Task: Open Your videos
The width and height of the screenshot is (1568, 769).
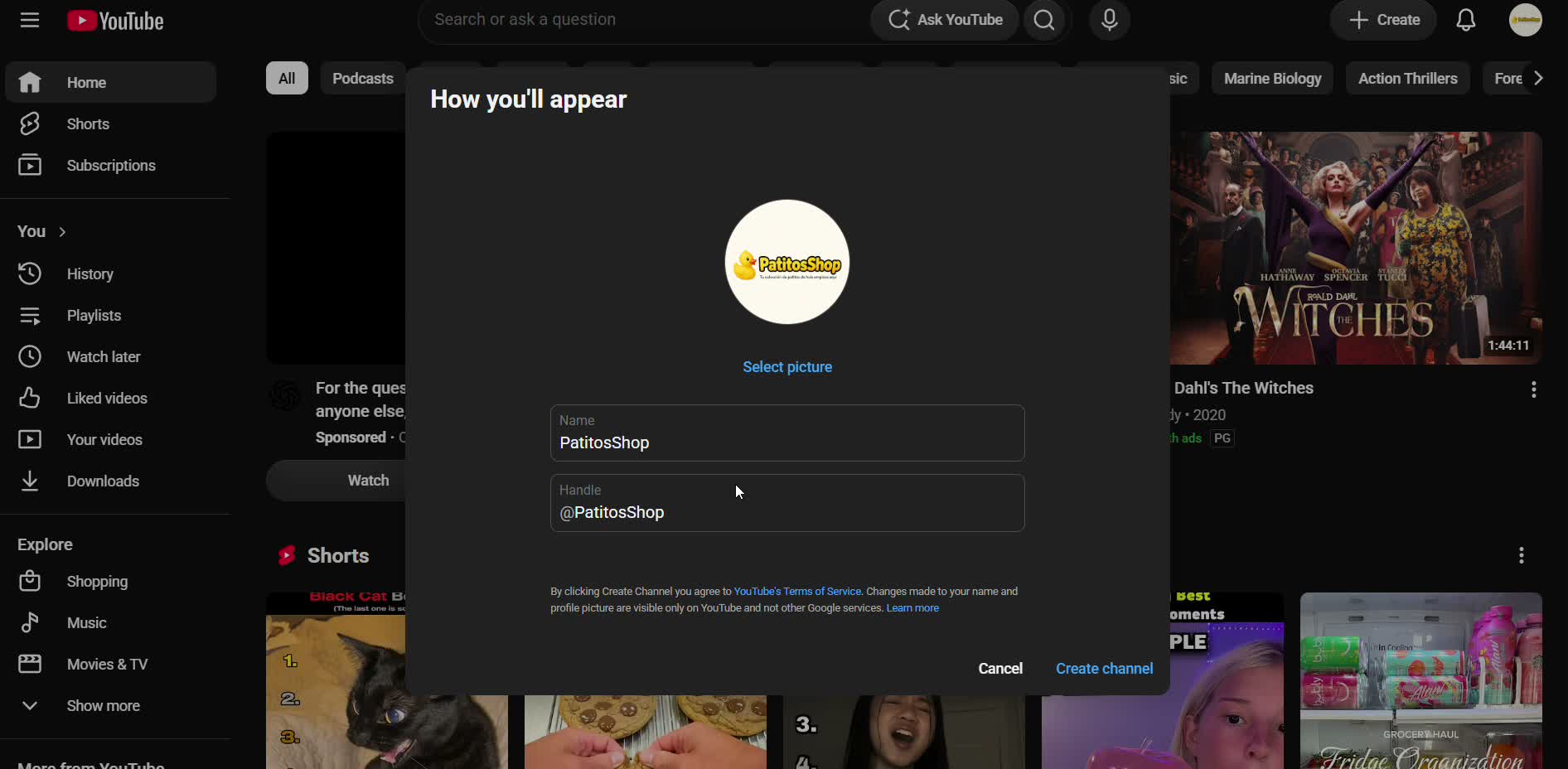Action: (x=111, y=439)
